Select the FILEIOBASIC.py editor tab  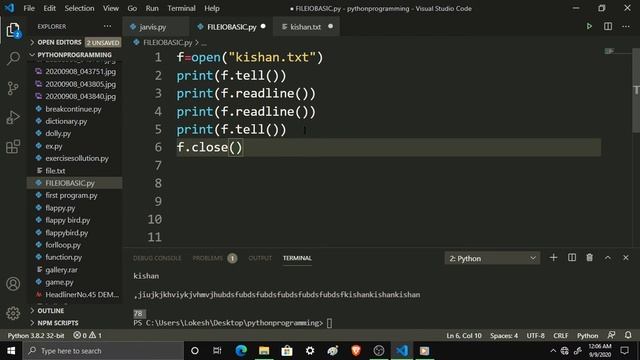tap(231, 27)
